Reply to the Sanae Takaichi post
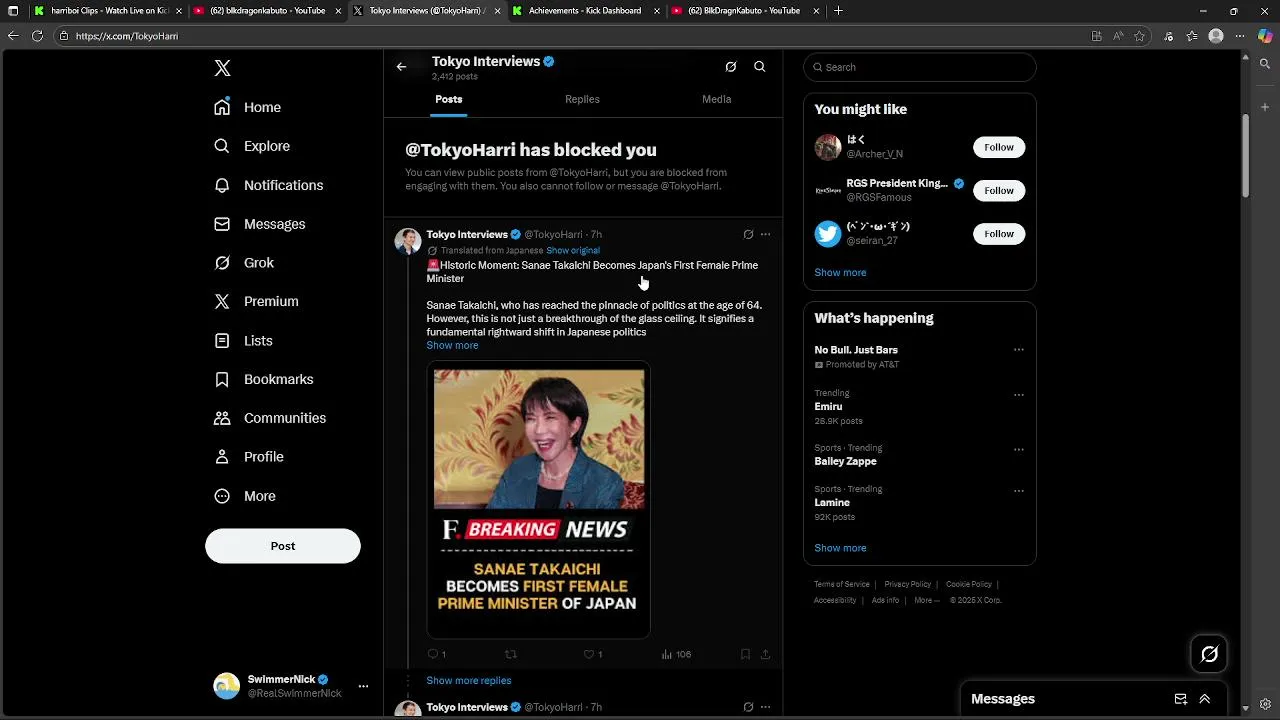Image resolution: width=1280 pixels, height=720 pixels. pos(436,654)
